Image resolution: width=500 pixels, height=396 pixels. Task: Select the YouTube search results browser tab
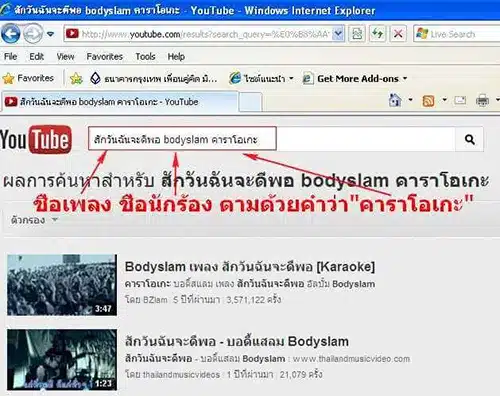click(x=120, y=102)
